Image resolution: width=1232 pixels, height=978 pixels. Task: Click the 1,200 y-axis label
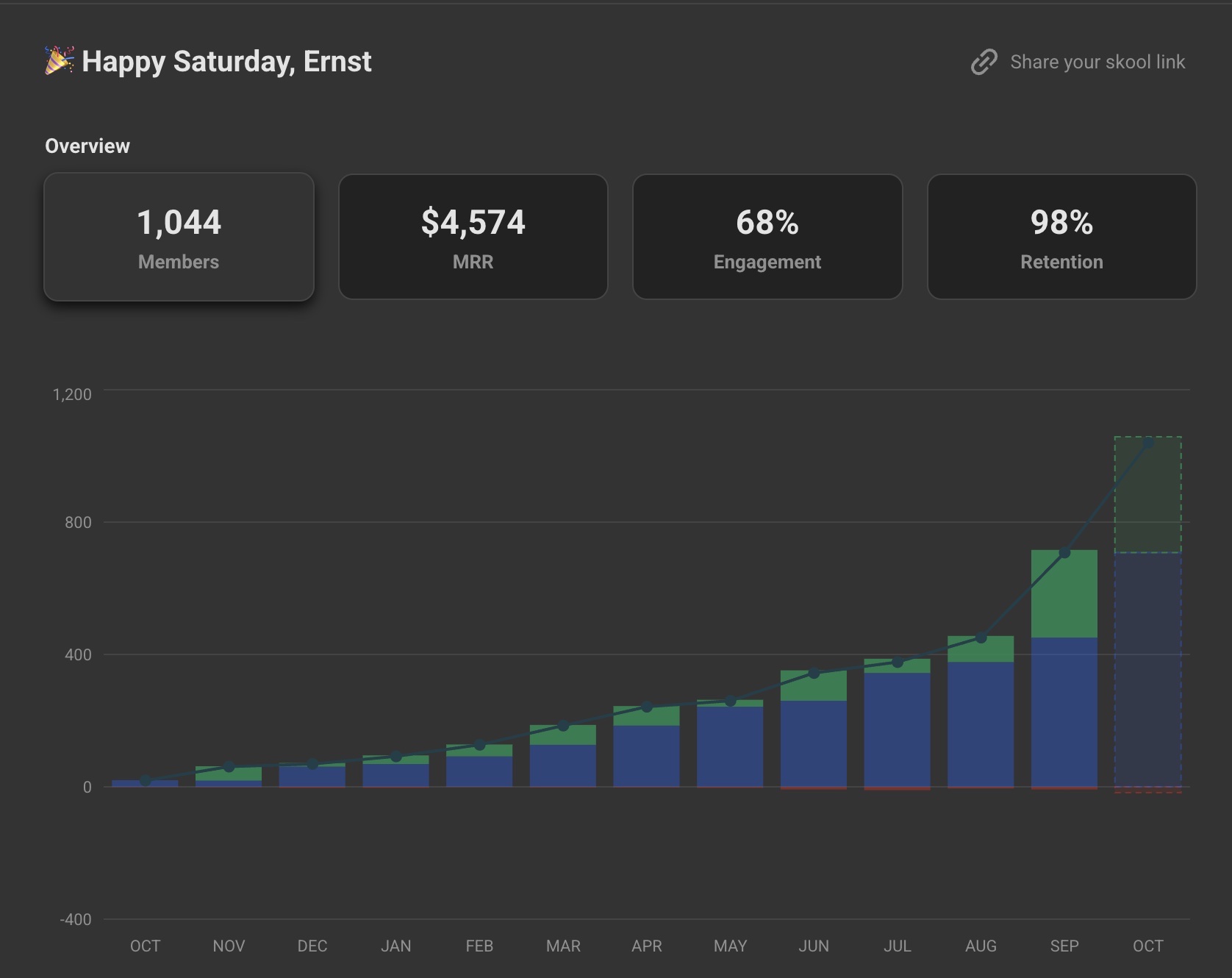tap(72, 394)
